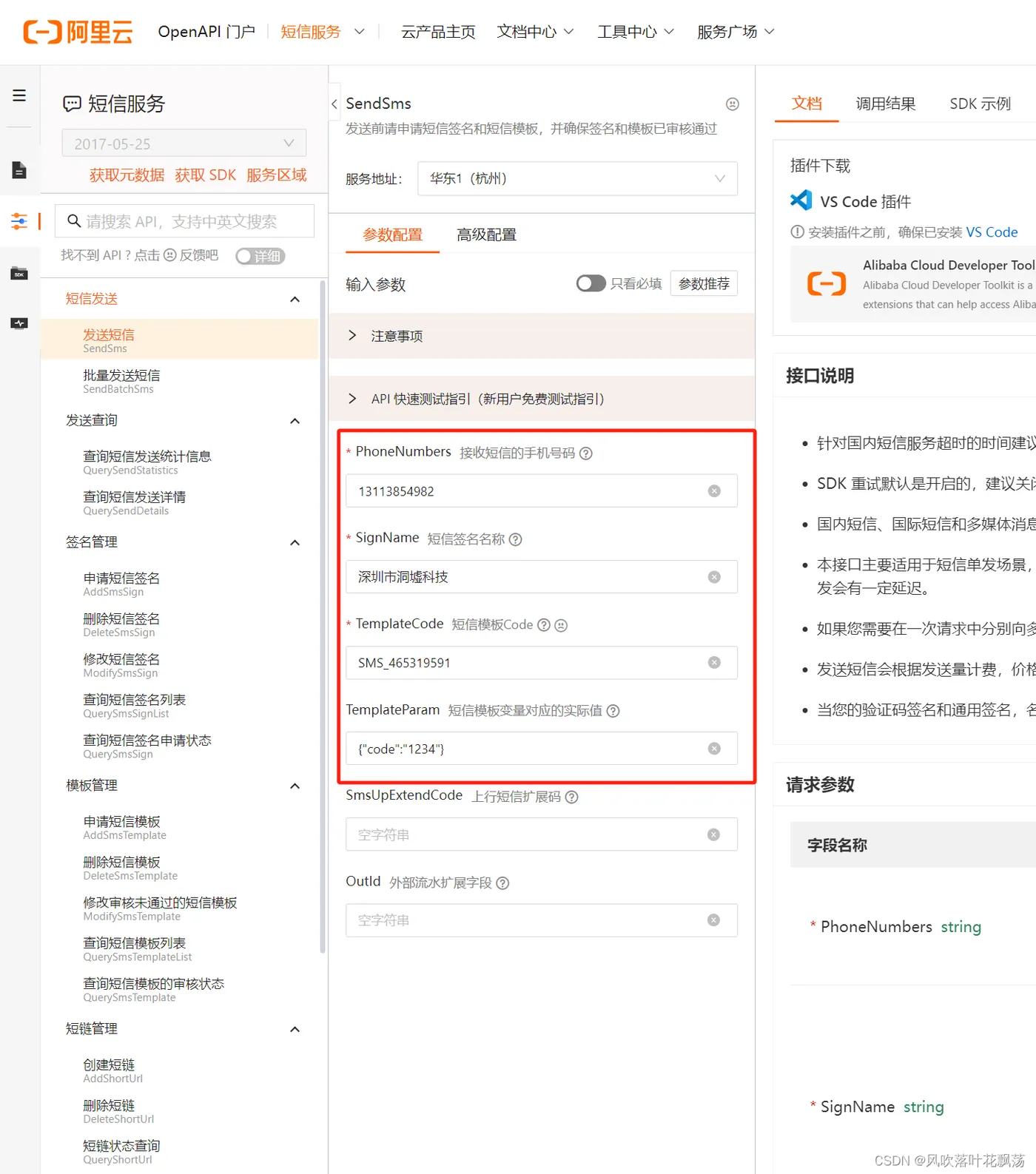Click help icon next to OutId

(x=502, y=883)
